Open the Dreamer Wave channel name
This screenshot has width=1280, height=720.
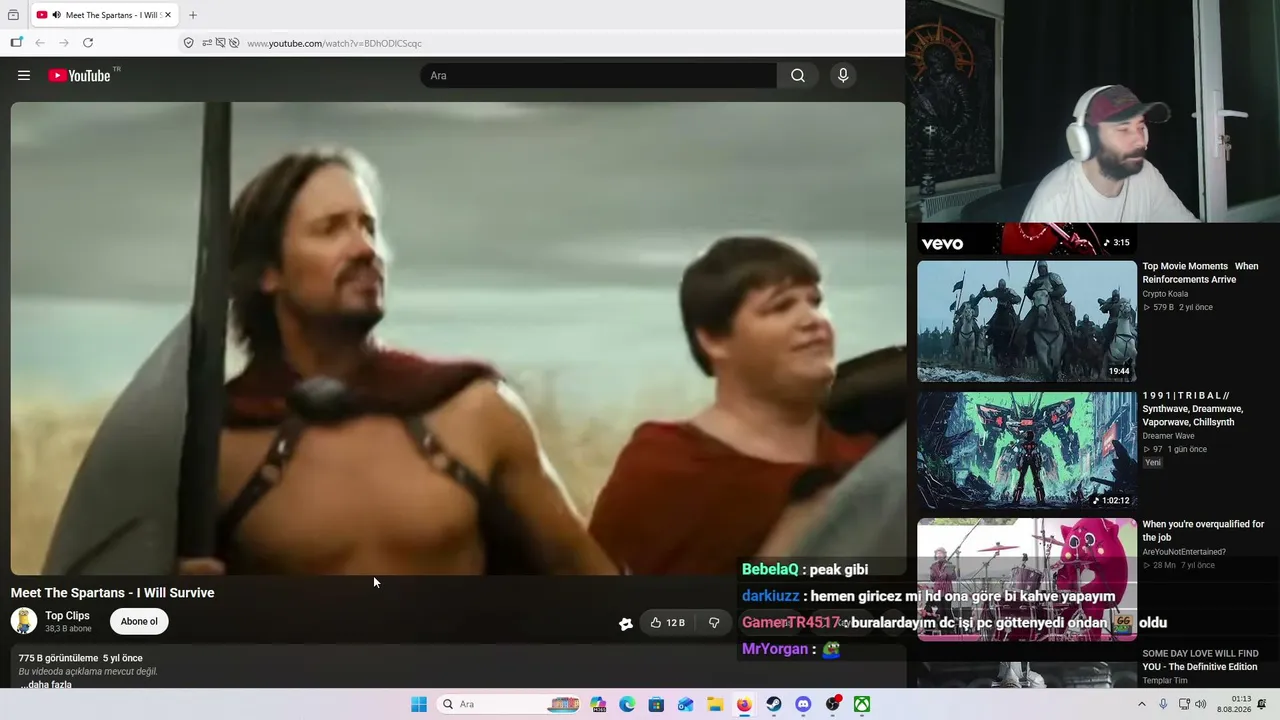pos(1168,436)
